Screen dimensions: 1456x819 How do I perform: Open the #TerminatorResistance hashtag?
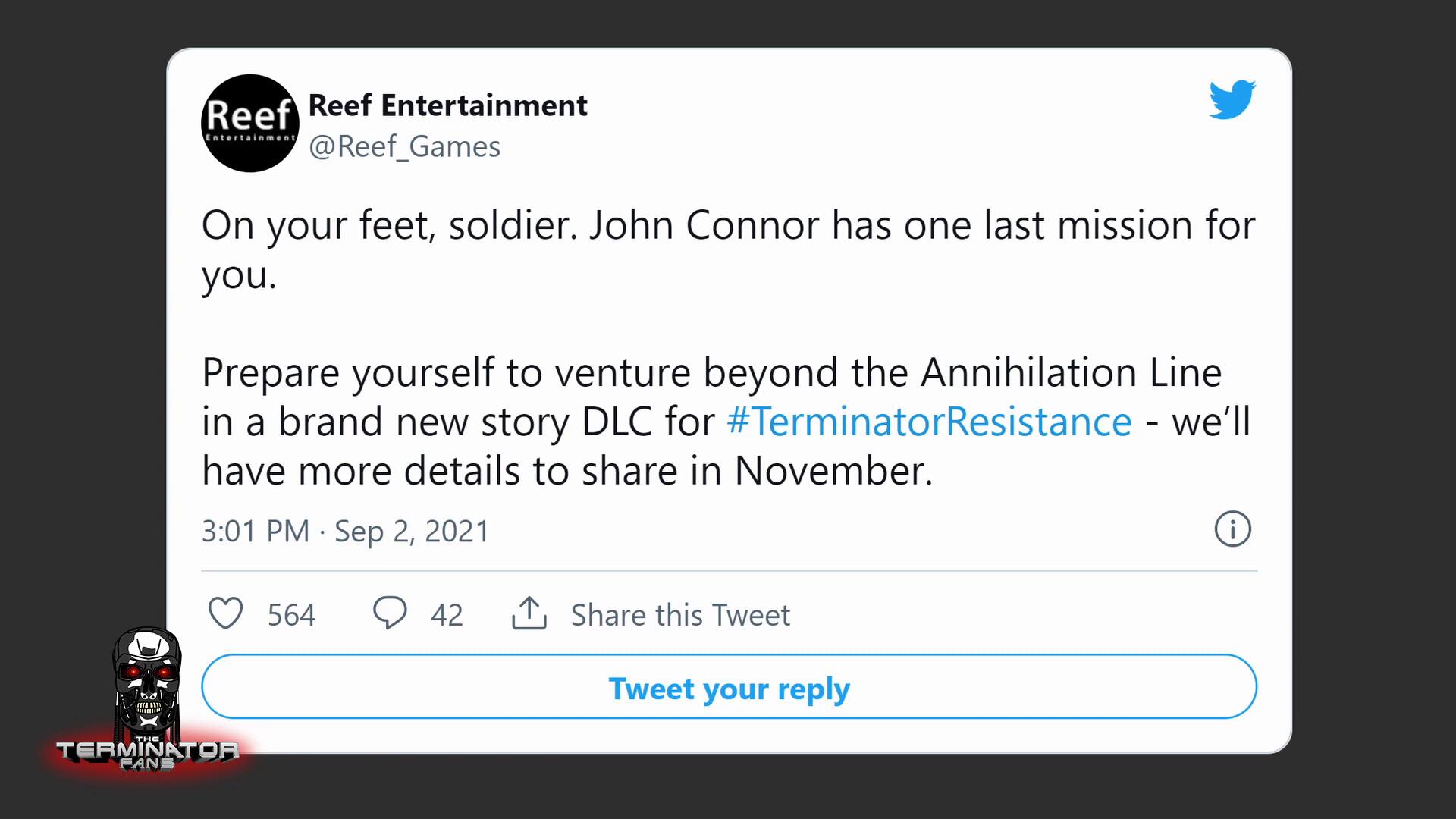click(929, 422)
